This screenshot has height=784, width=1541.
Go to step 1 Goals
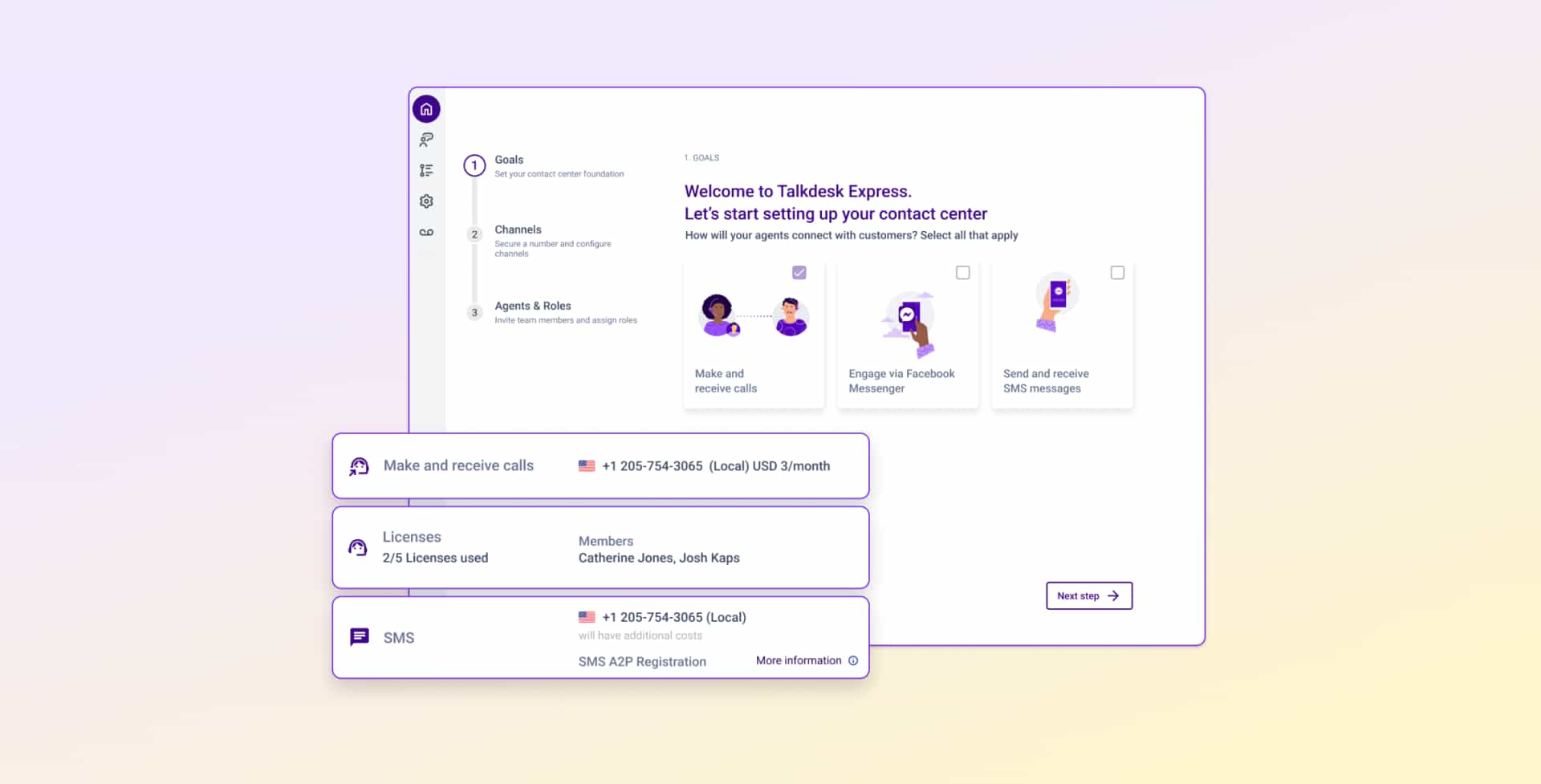coord(474,166)
